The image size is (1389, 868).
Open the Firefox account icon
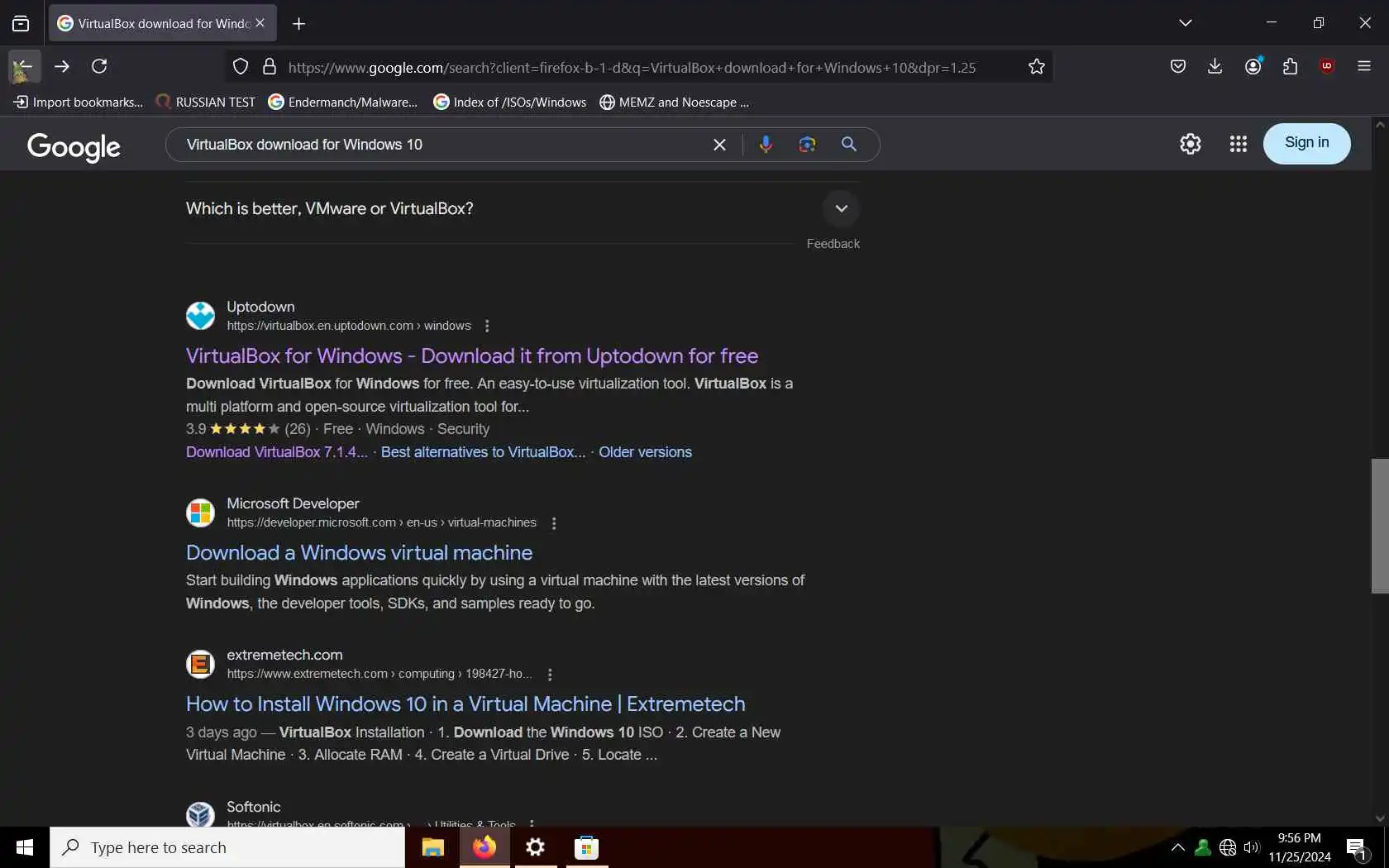[x=1253, y=66]
